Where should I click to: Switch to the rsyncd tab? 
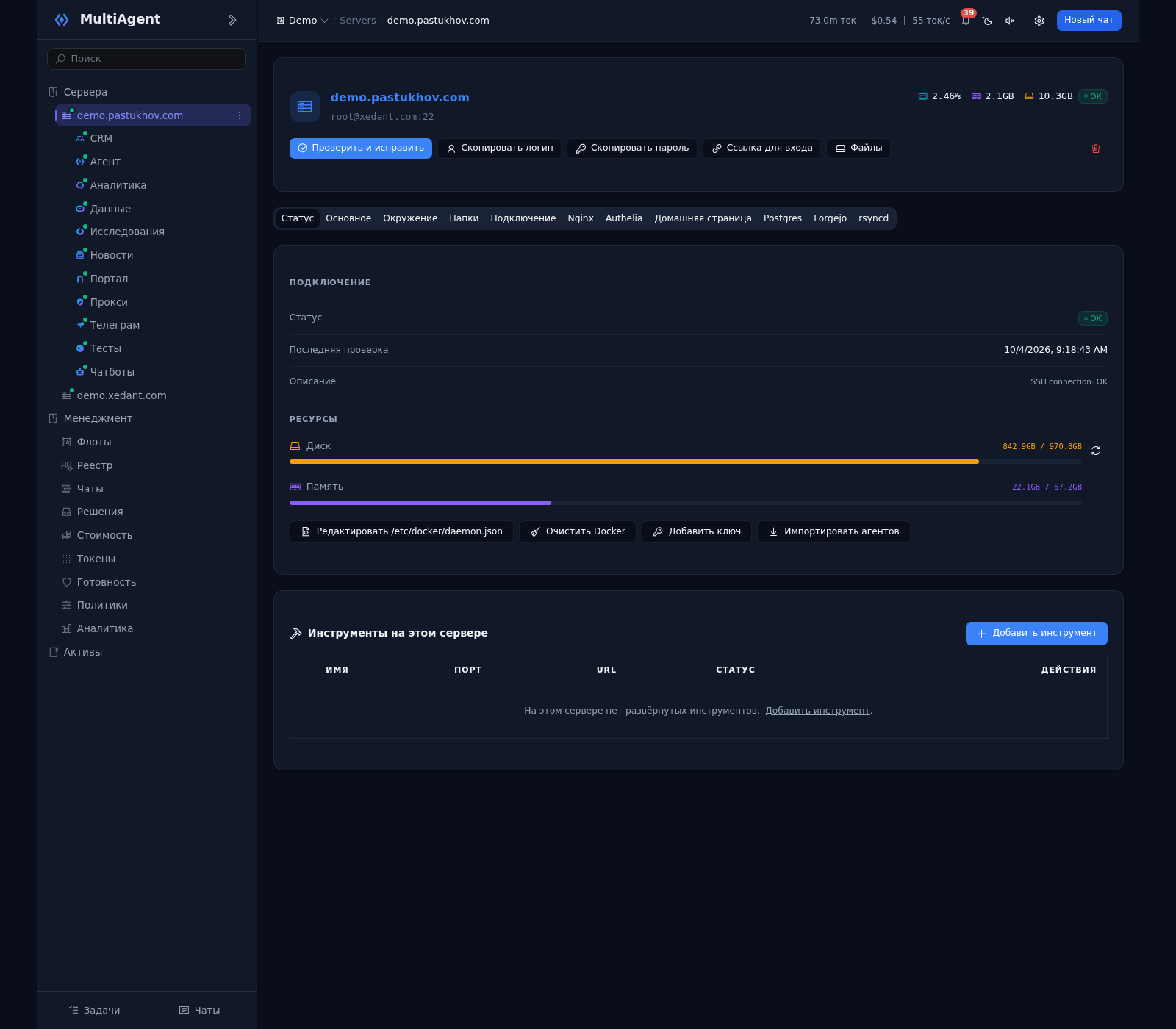[x=873, y=218]
